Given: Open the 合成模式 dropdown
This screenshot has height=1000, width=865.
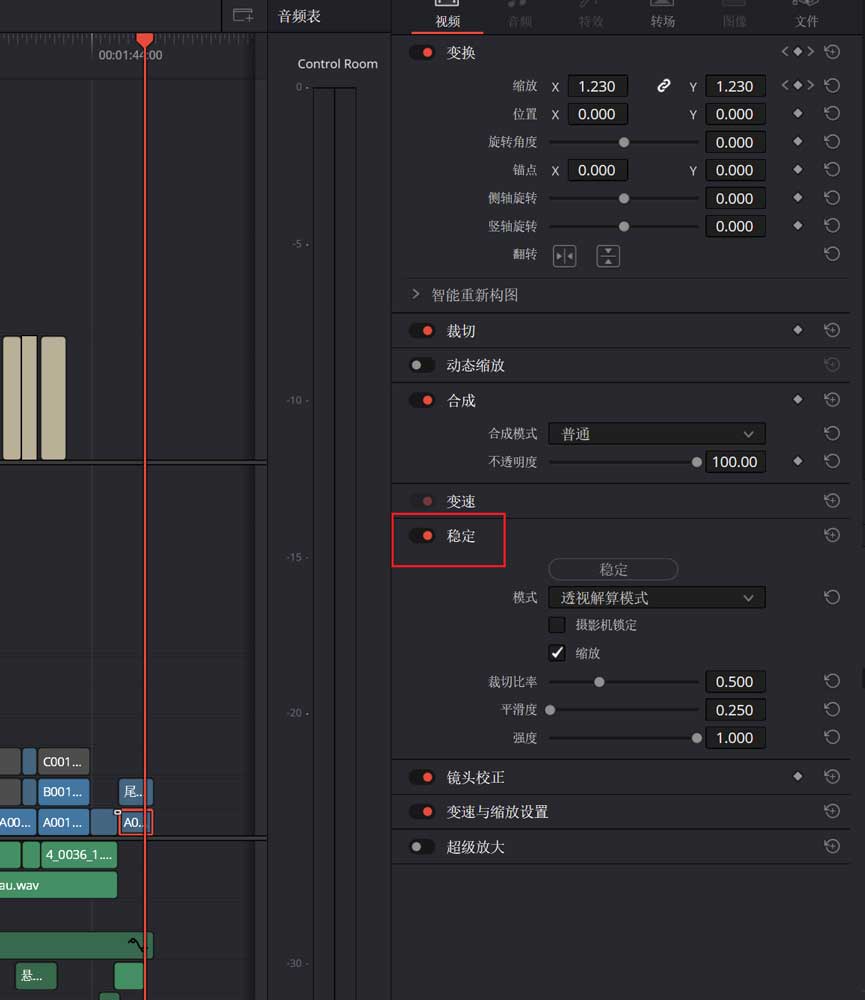Looking at the screenshot, I should click(x=657, y=434).
